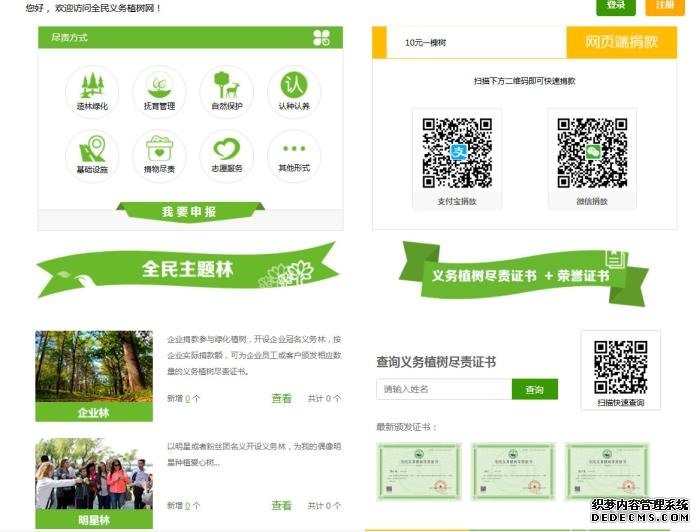Open the last certificate thumbnail
This screenshot has width=700, height=532.
click(x=607, y=471)
